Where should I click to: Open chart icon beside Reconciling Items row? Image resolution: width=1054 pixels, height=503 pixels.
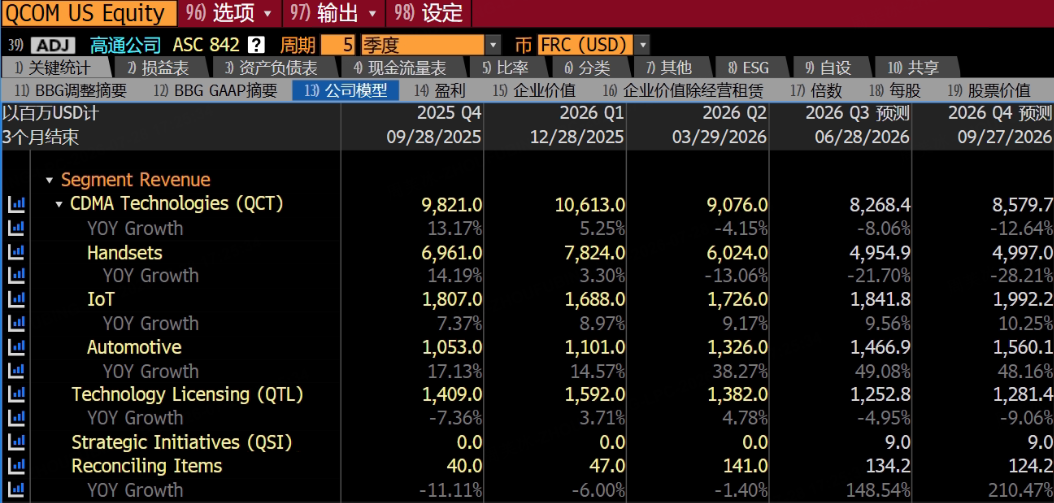point(16,466)
